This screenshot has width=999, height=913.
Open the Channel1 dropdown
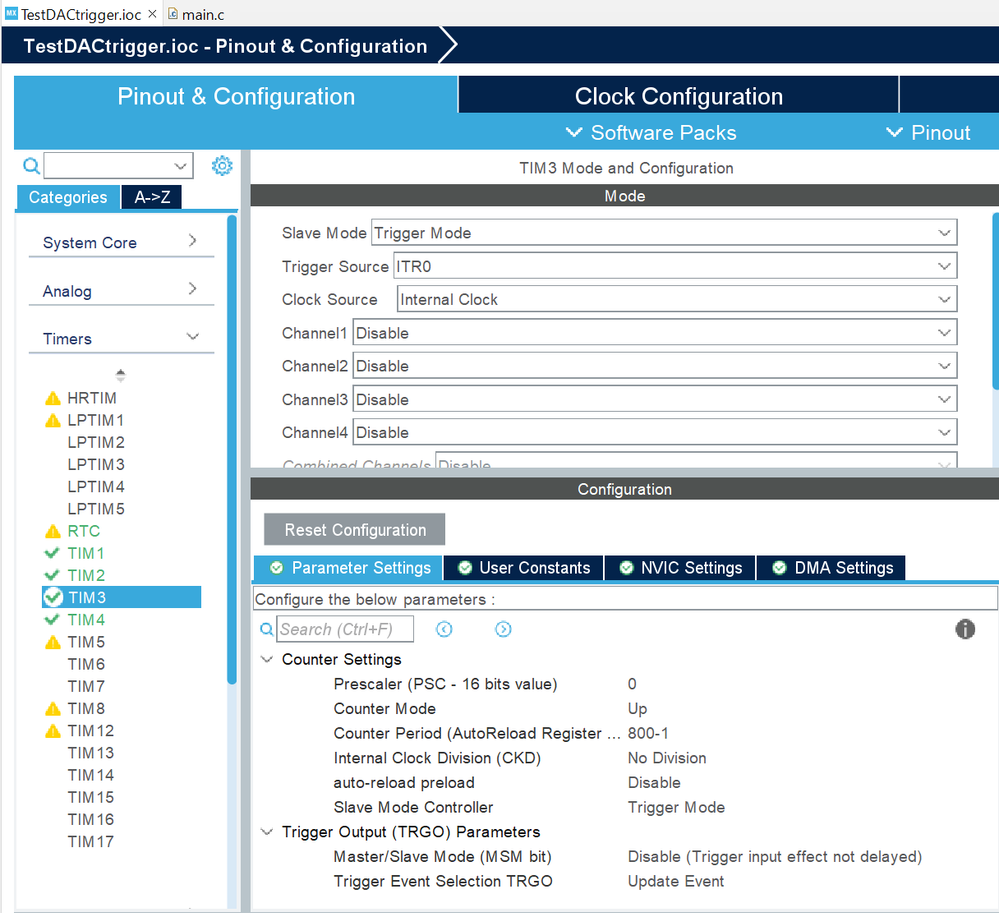tap(655, 333)
